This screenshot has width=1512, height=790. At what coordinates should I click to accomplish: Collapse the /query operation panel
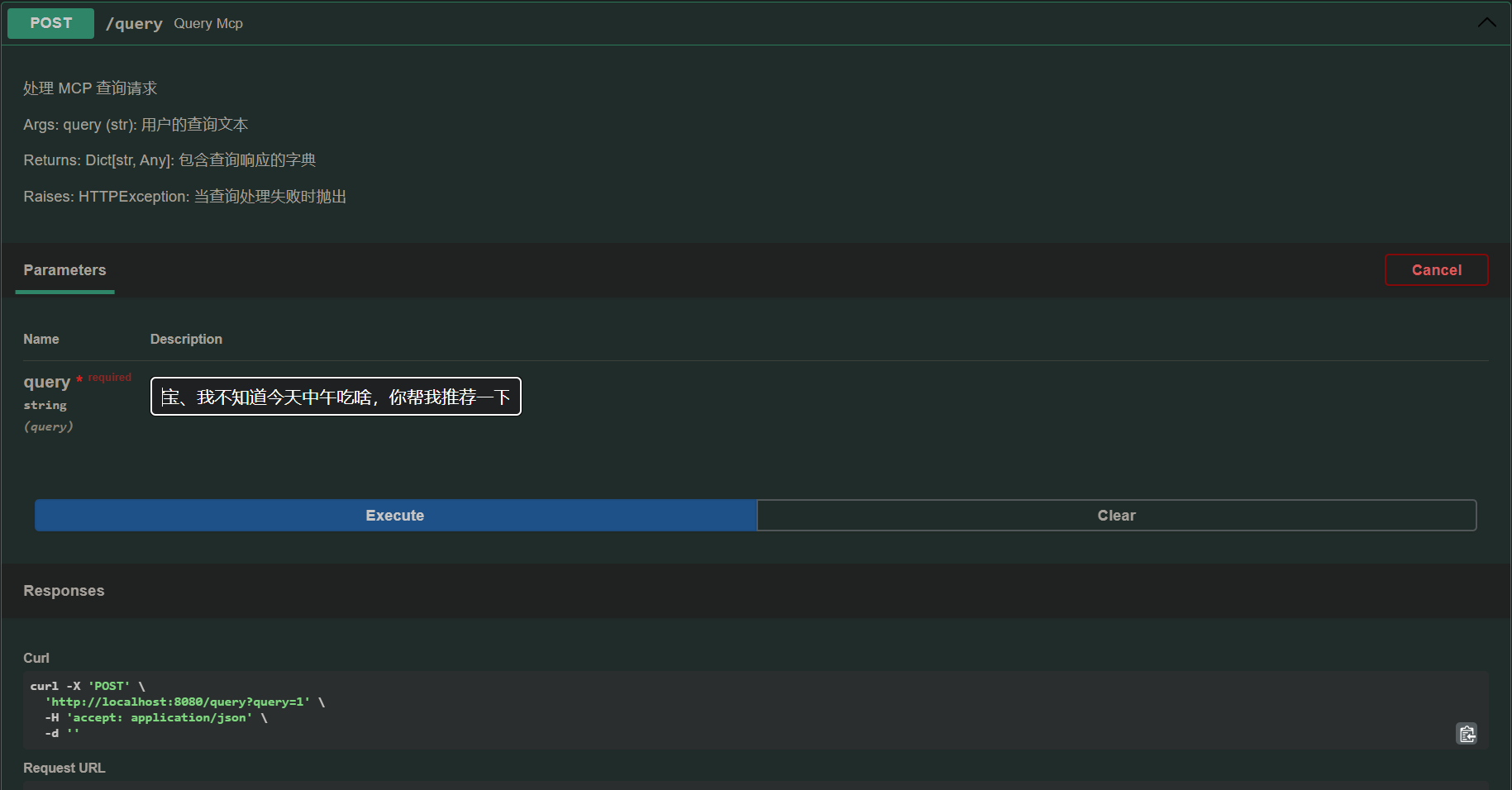[x=1486, y=22]
